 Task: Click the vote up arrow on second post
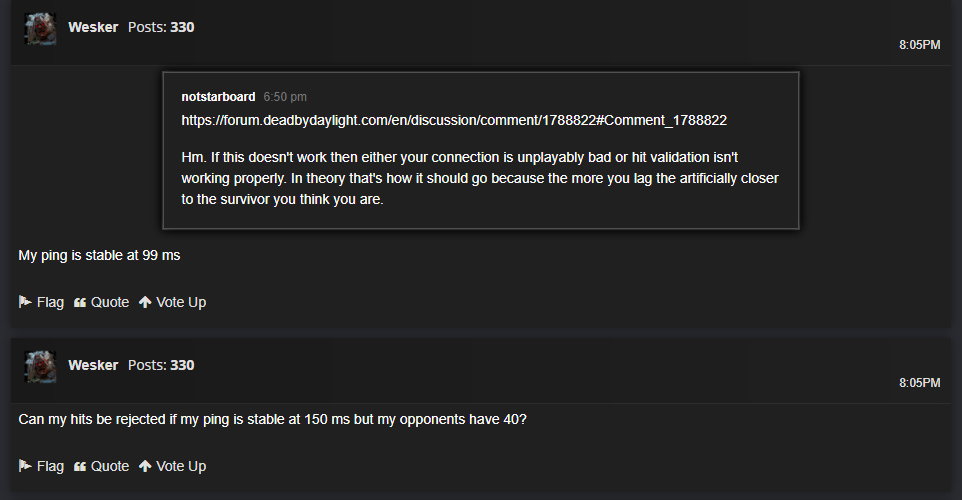pyautogui.click(x=145, y=466)
